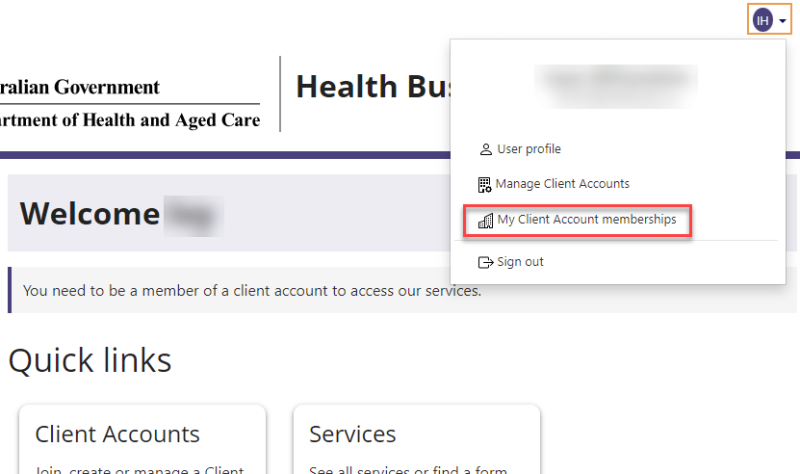Screen dimensions: 800x474
Task: Click the building icon beside Manage Client Accounts
Action: point(485,184)
